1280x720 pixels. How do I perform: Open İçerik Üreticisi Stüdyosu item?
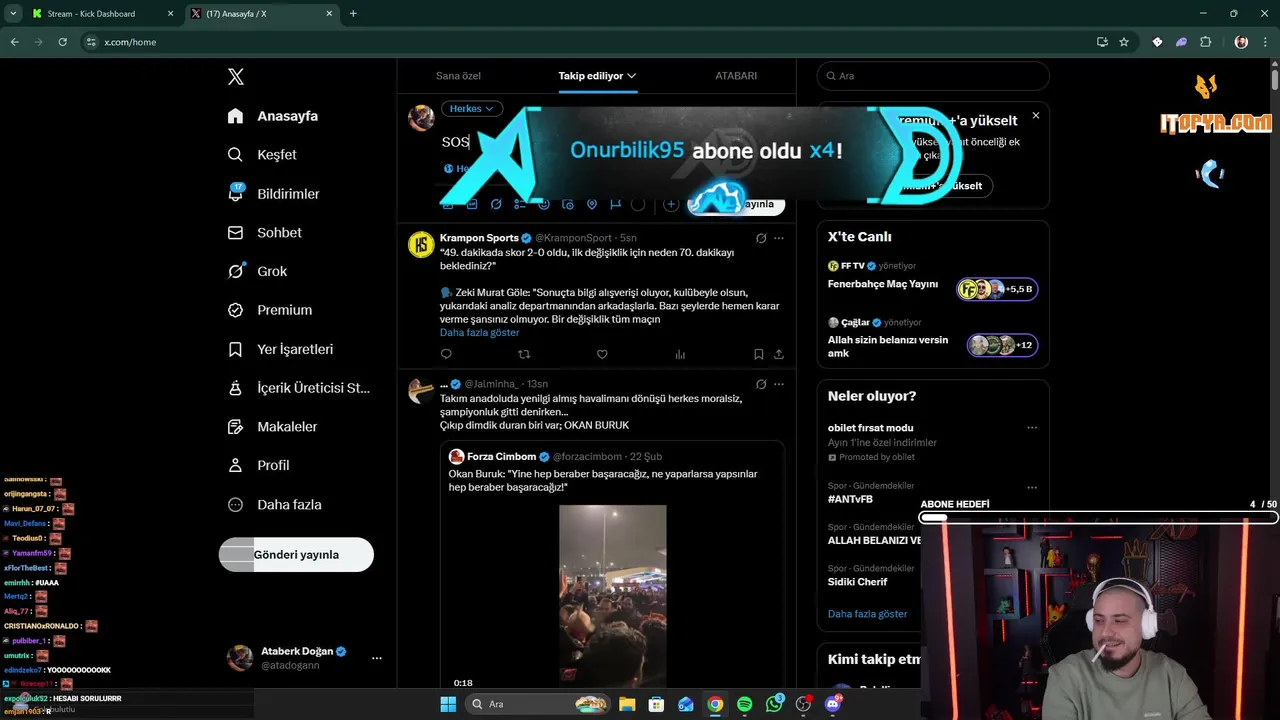click(298, 388)
